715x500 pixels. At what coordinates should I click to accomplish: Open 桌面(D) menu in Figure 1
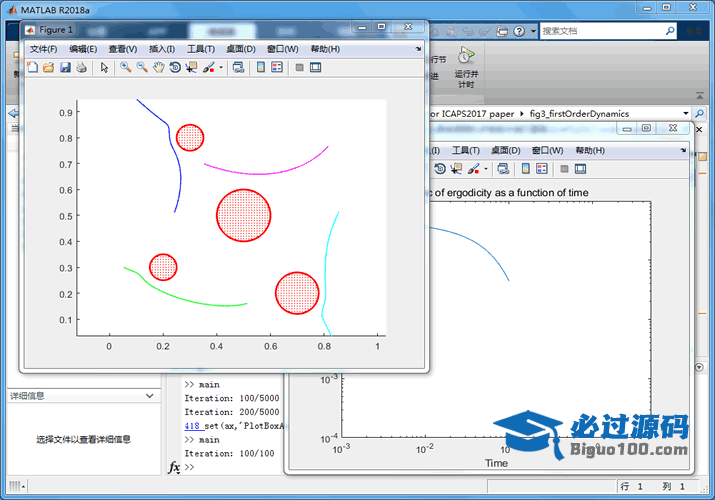pos(241,49)
